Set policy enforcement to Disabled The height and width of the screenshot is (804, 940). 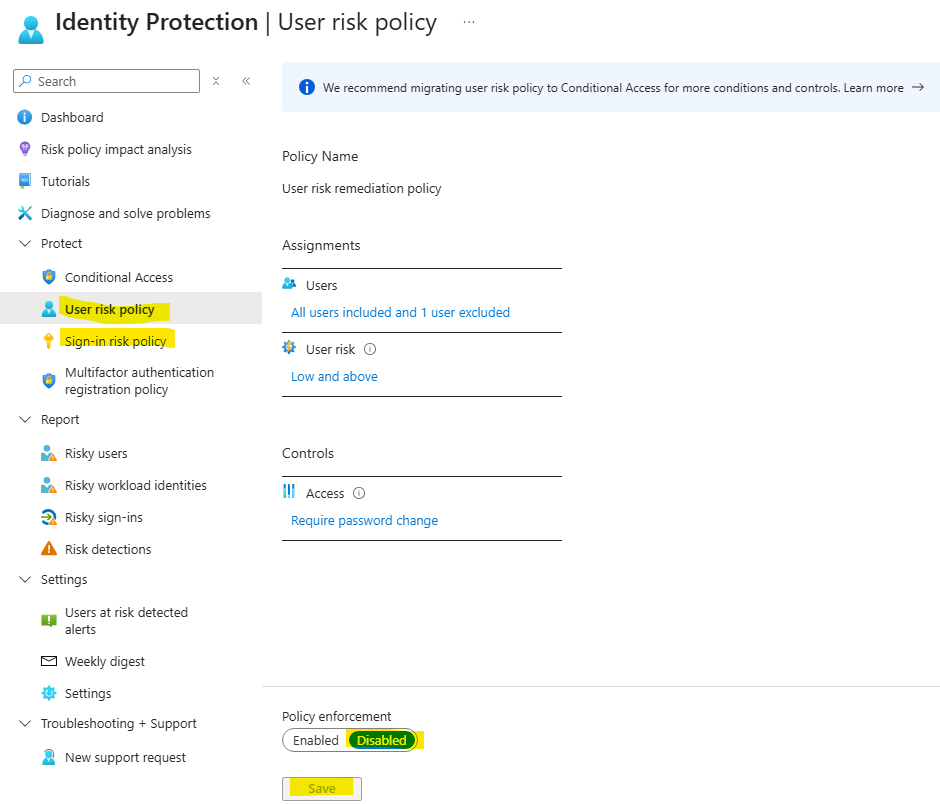381,740
